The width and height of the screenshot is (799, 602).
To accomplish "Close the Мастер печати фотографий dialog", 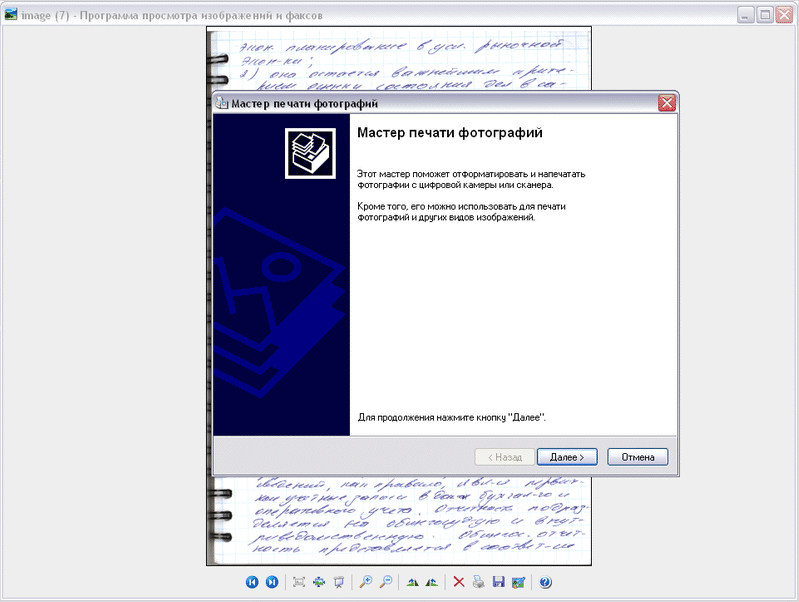I will (x=667, y=103).
